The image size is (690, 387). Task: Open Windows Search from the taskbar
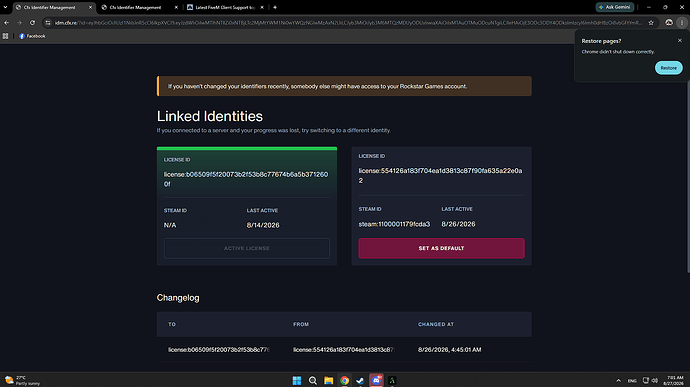point(312,380)
